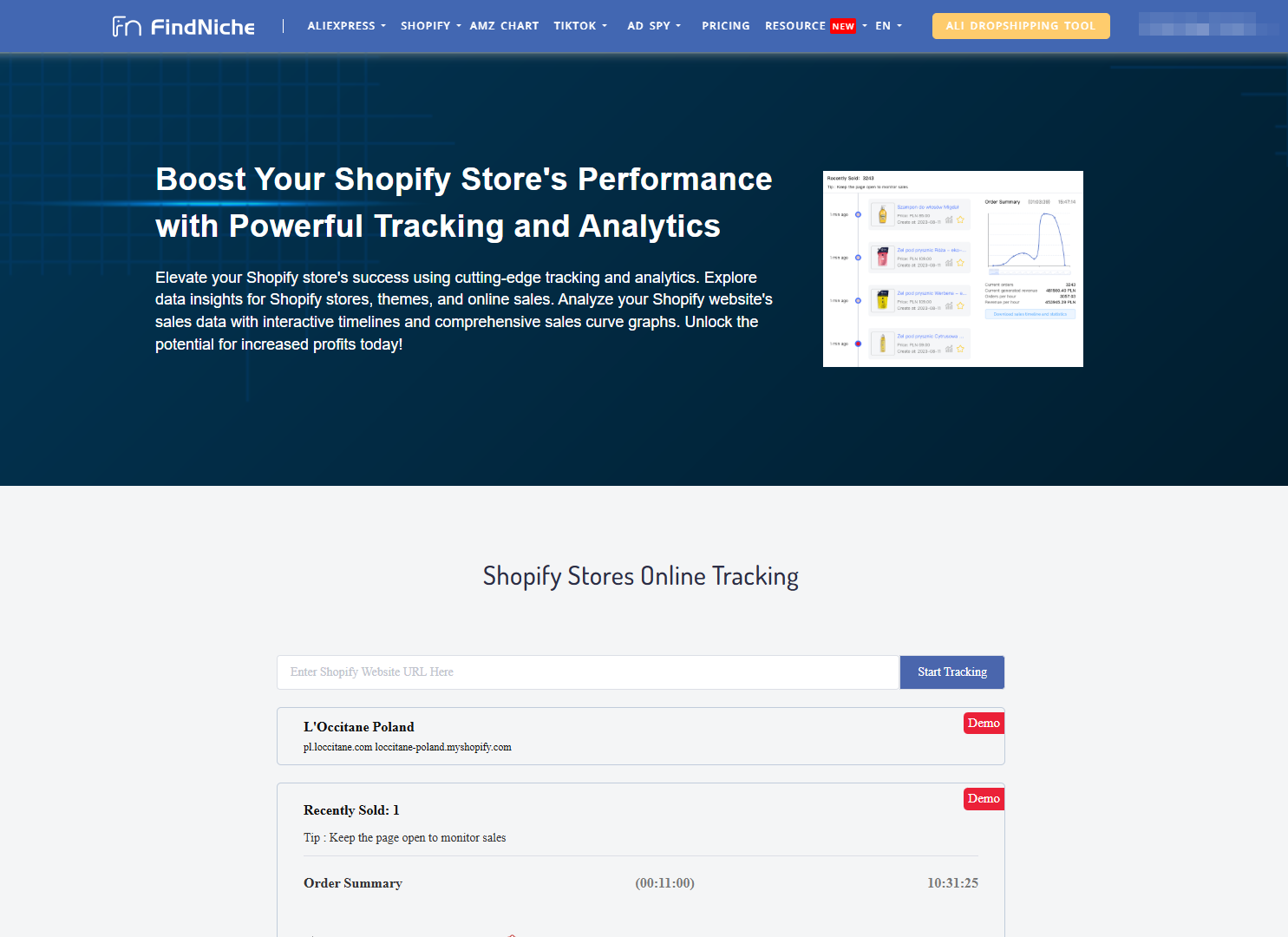The image size is (1288, 937).
Task: Click the FindNiche logo icon
Action: point(127,25)
